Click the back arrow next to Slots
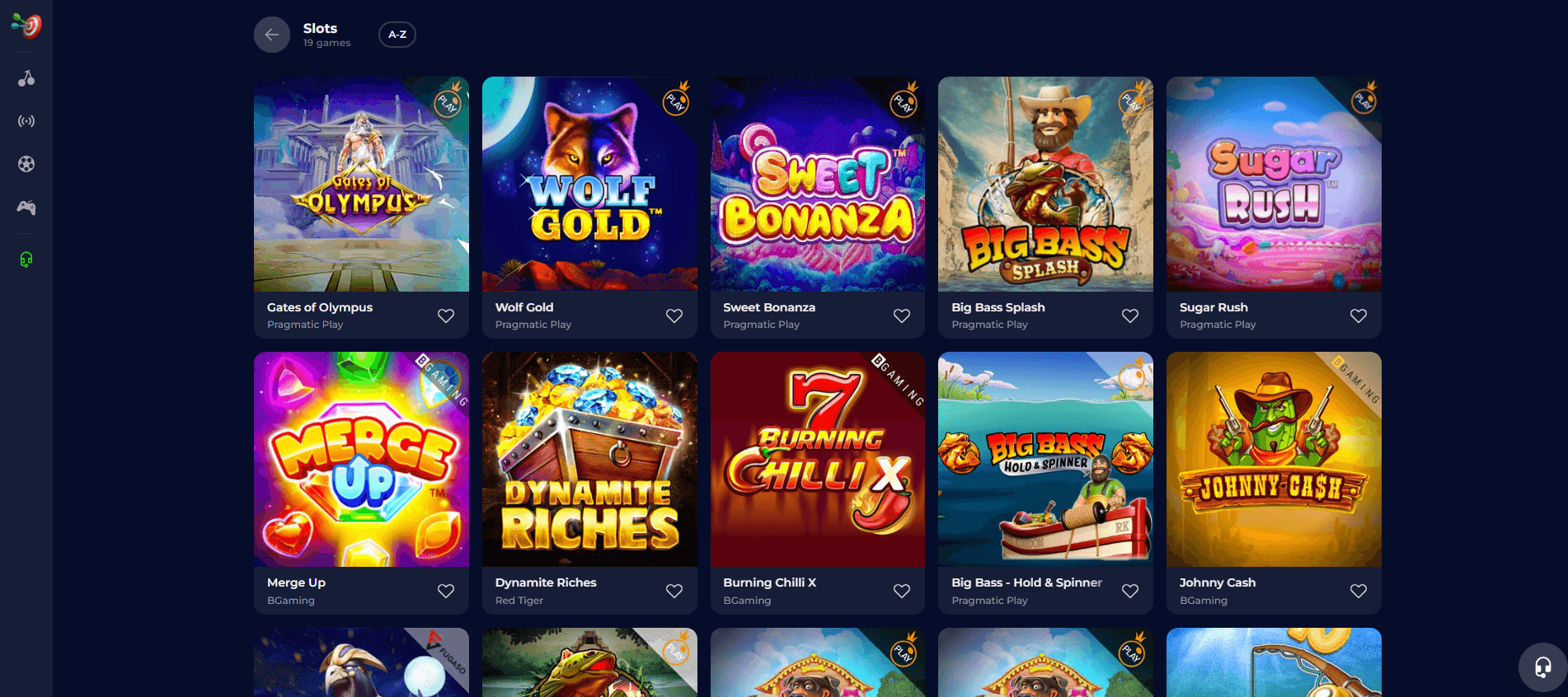Screen dimensions: 1568x697 tap(272, 35)
